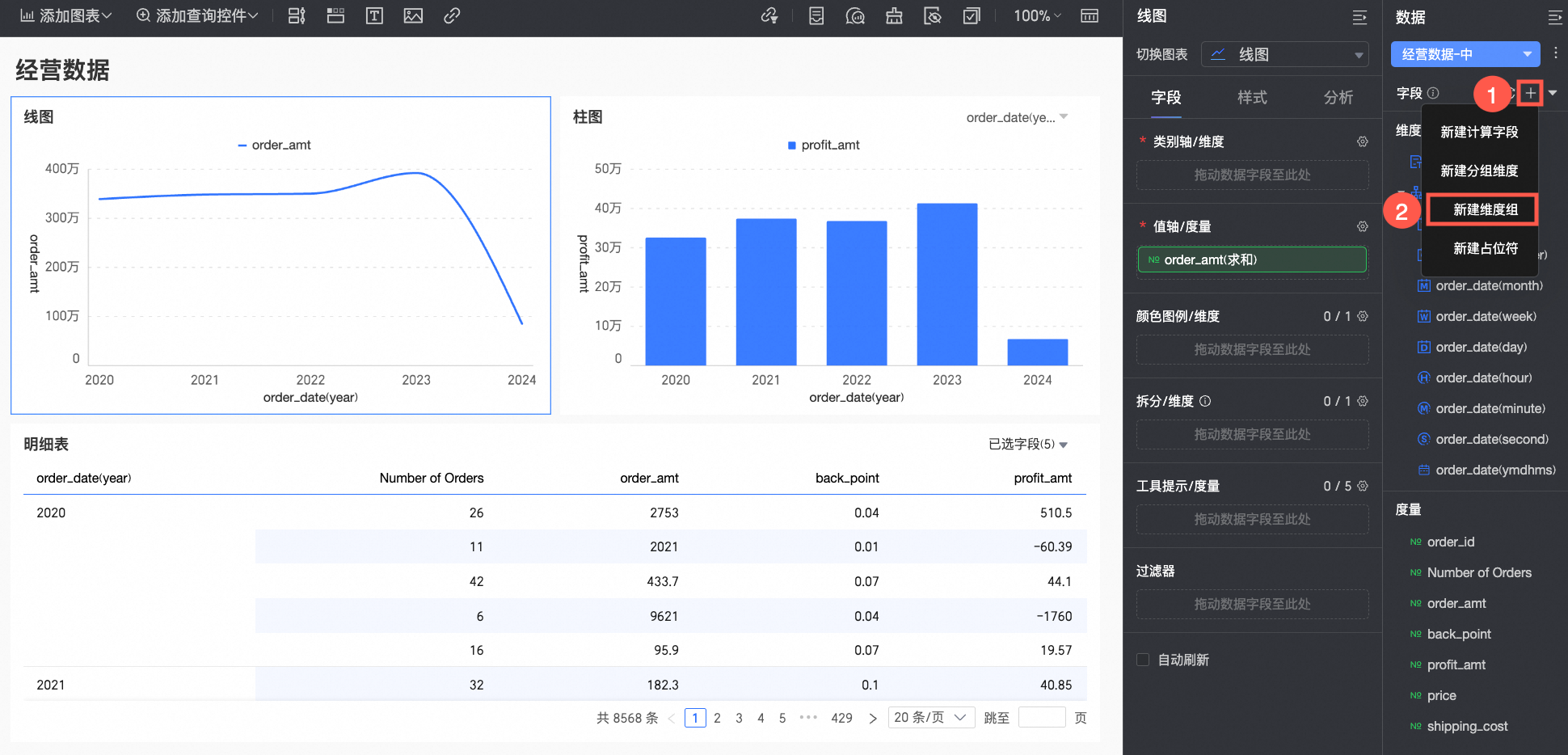Choose 新建计算字段 from menu
1568x755 pixels.
pos(1479,132)
